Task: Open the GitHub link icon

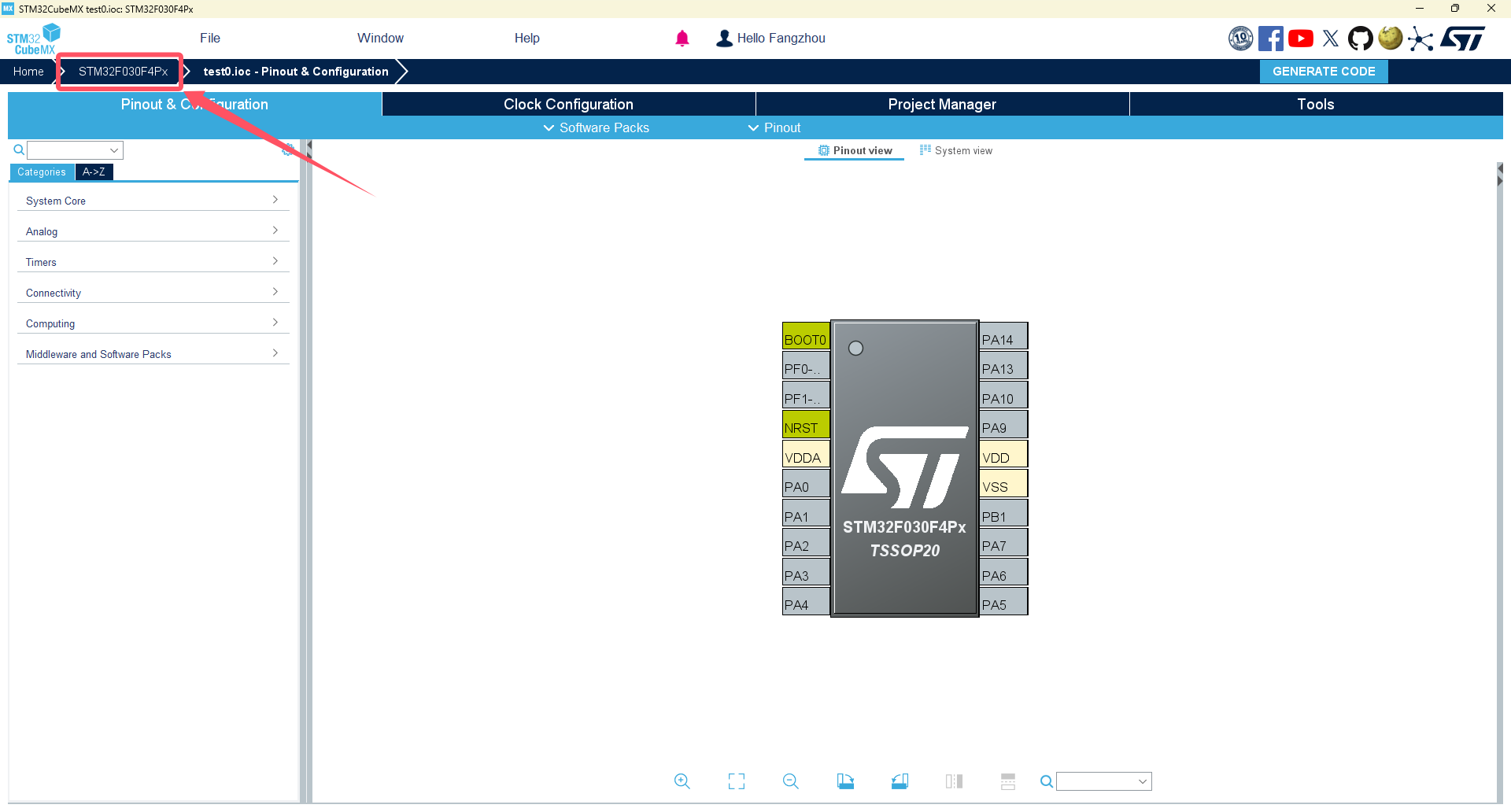Action: pos(1361,39)
